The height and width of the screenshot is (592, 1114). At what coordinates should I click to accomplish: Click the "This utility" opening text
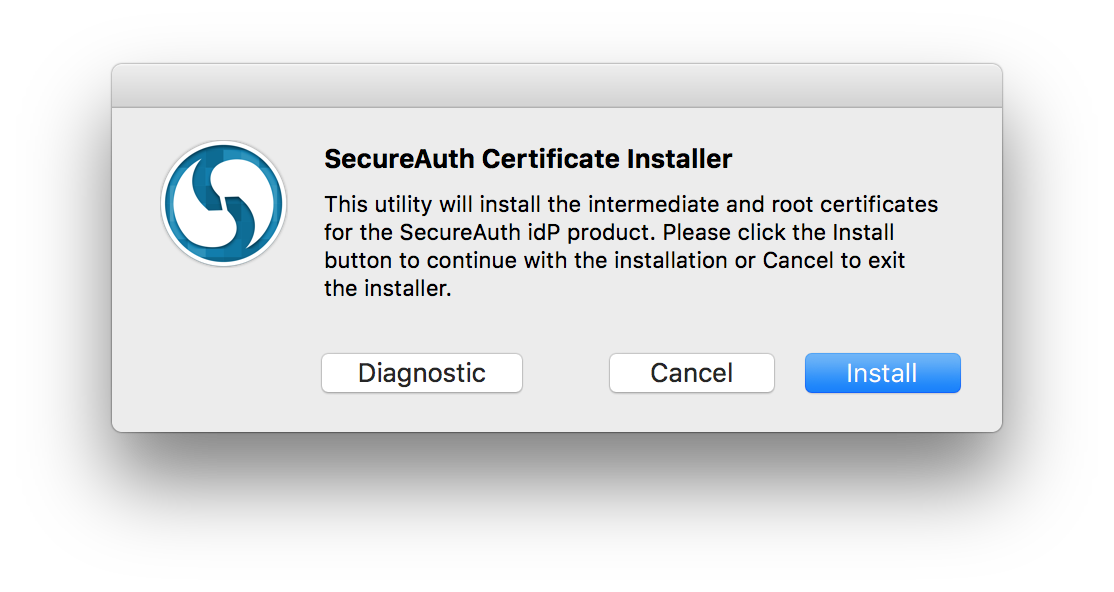(366, 205)
